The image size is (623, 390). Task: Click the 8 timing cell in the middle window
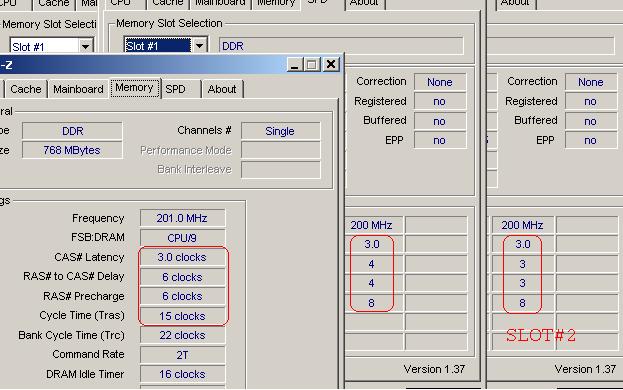pos(374,303)
